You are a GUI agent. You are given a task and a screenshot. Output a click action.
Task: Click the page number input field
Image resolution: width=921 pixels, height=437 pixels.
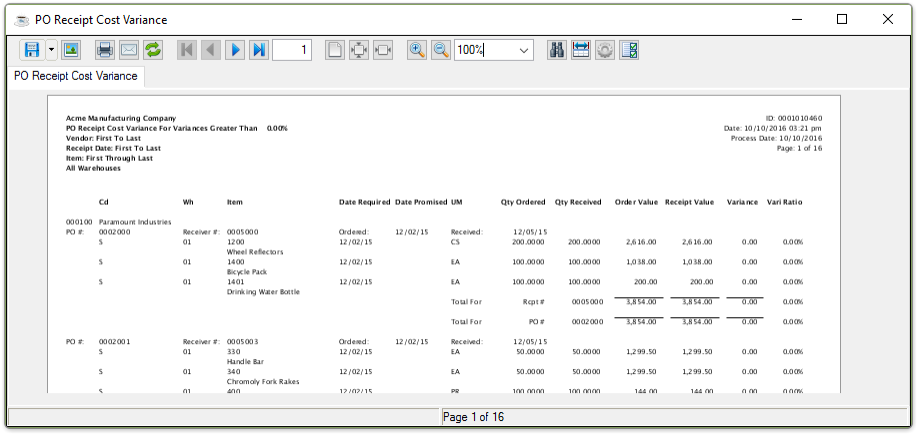tap(292, 50)
